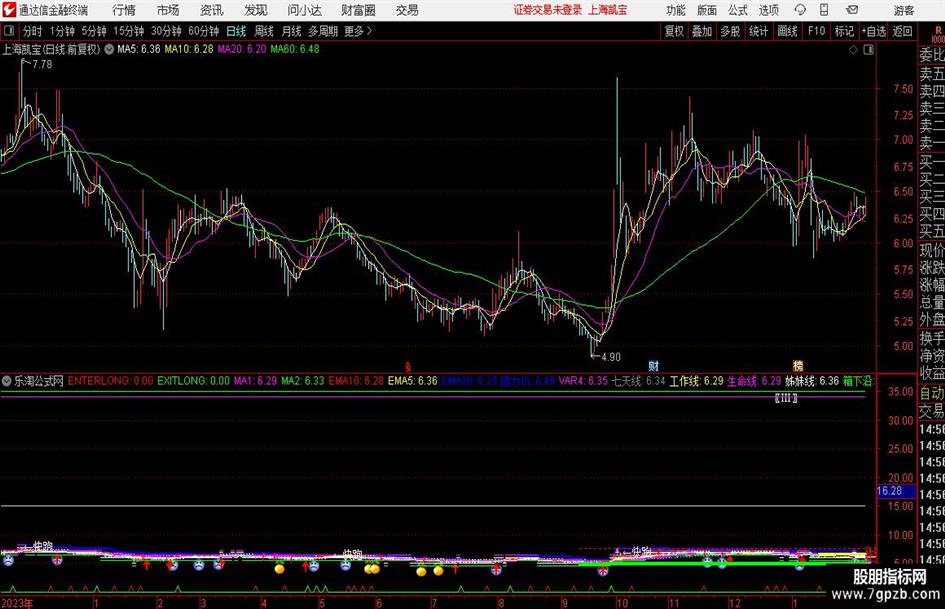945x609 pixels.
Task: Open the 功能 menu
Action: 676,10
